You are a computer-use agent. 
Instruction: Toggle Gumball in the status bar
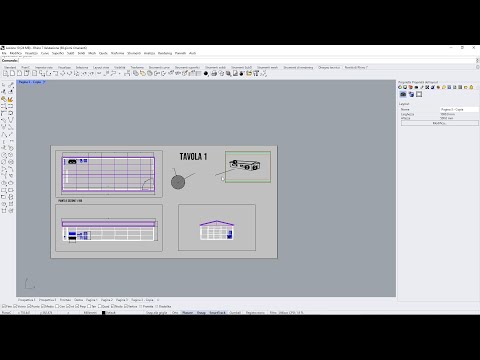point(235,313)
